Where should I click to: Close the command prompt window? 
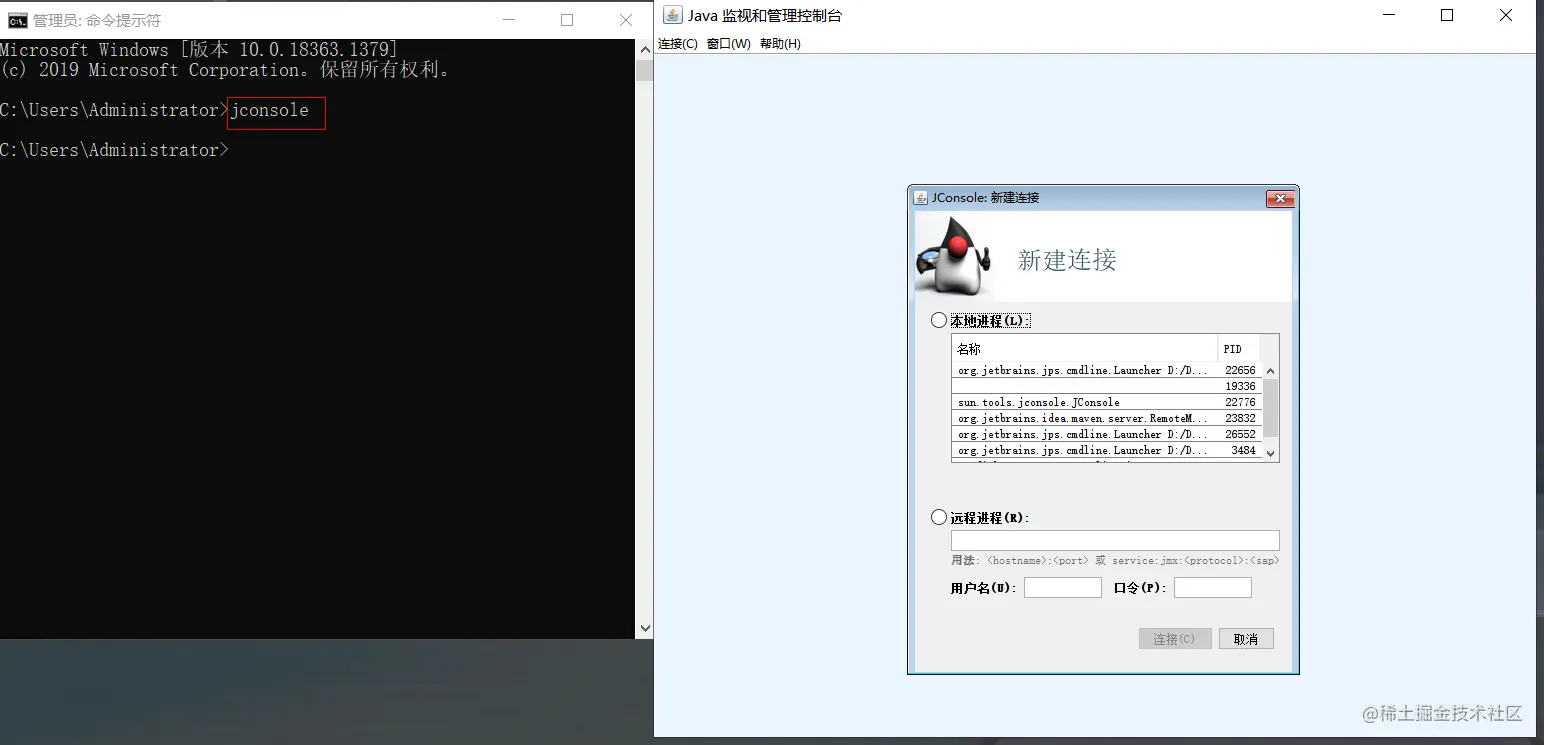(x=626, y=20)
